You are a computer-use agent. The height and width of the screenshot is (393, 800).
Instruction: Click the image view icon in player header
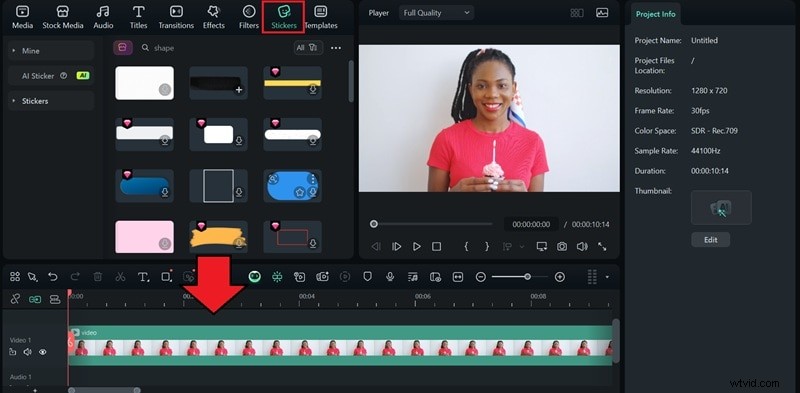pyautogui.click(x=602, y=13)
